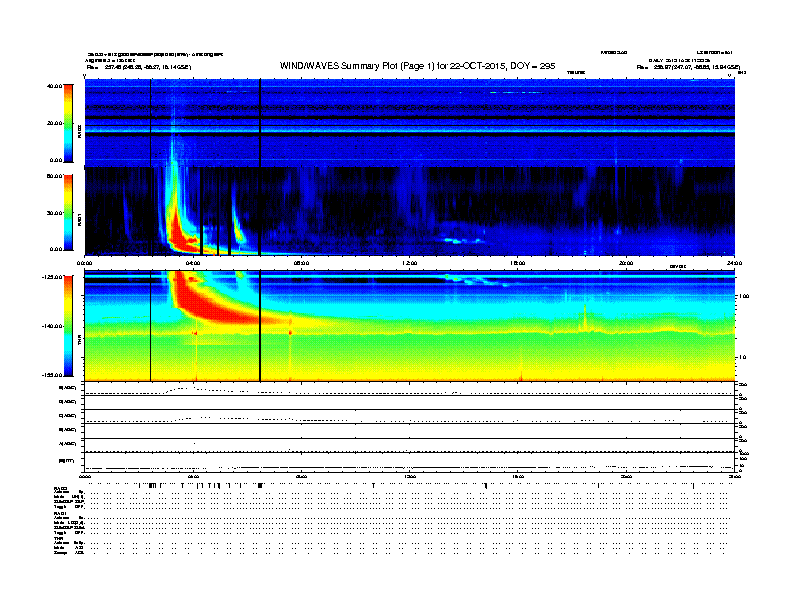Screen dimensions: 792x612
Task: Click the faint early burst near 01:30 in RAD1 panel
Action: point(125,215)
